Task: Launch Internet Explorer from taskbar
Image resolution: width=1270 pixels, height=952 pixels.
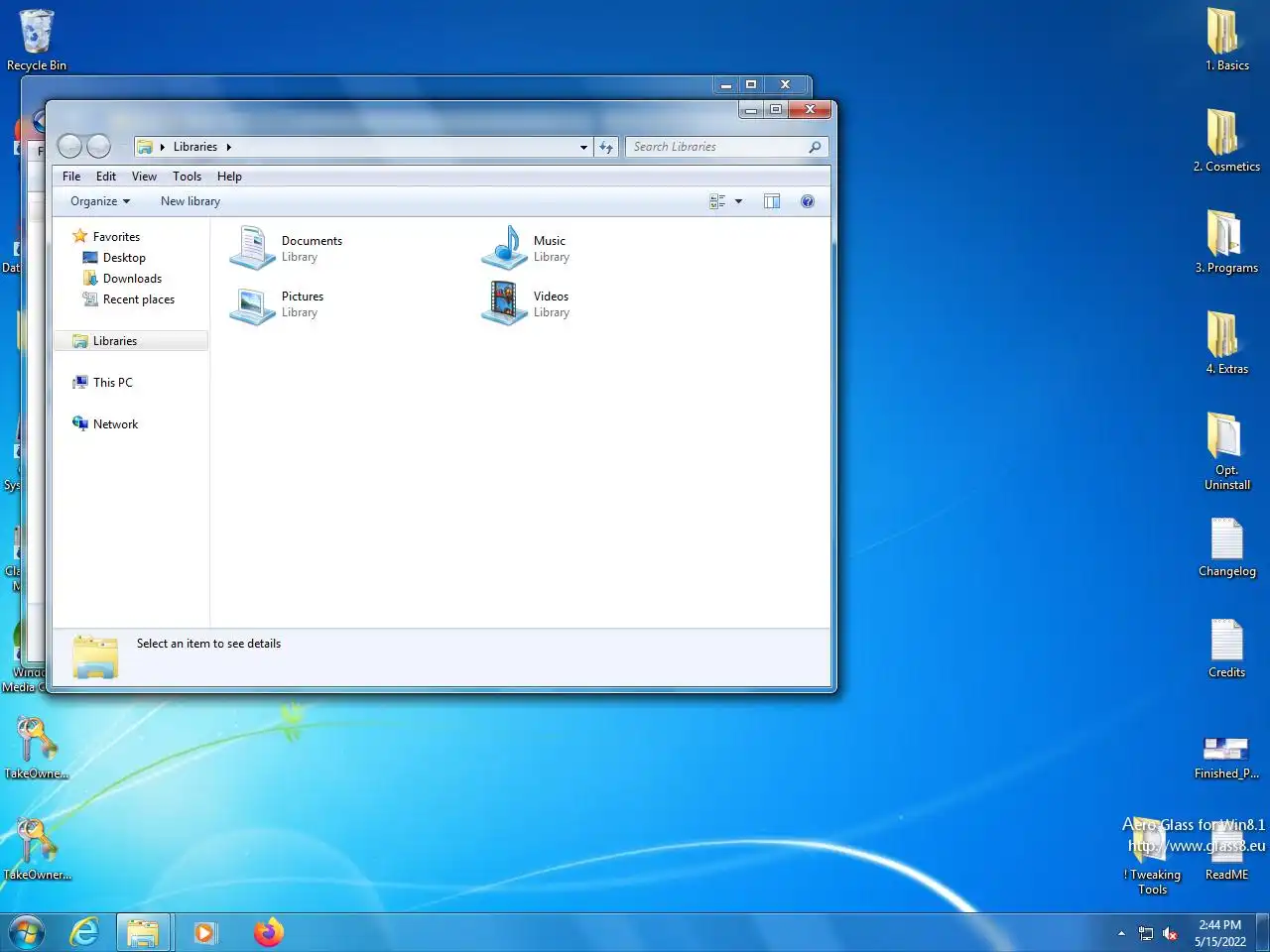Action: 85,933
